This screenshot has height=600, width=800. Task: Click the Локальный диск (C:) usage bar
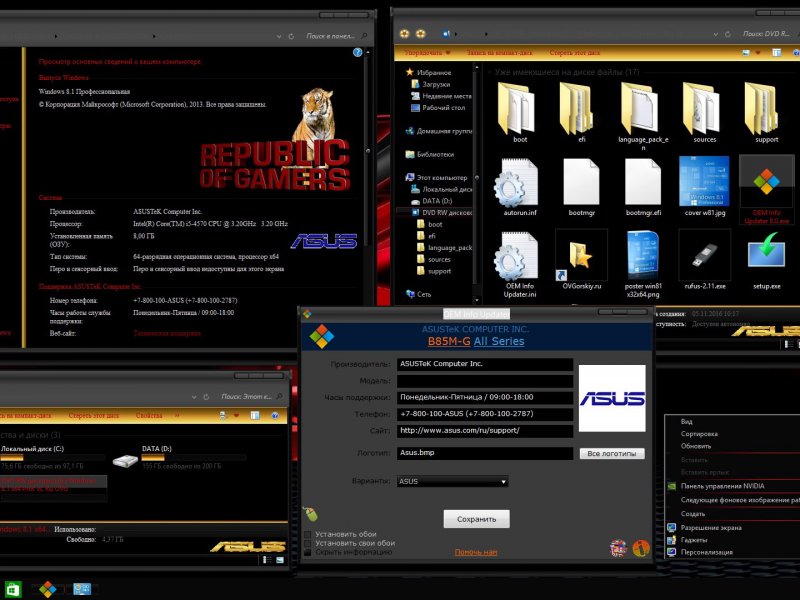tap(53, 457)
